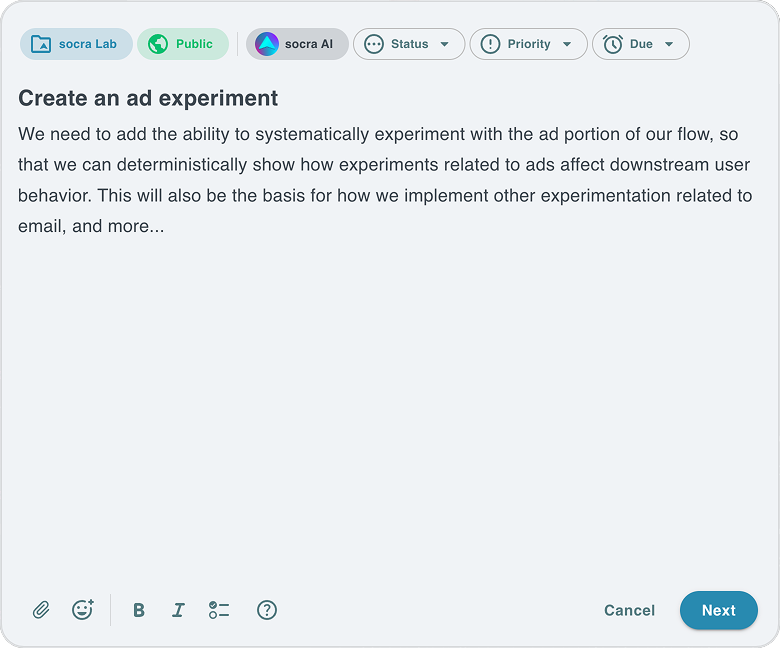The image size is (780, 648).
Task: Click the socra AI logo icon
Action: (267, 44)
